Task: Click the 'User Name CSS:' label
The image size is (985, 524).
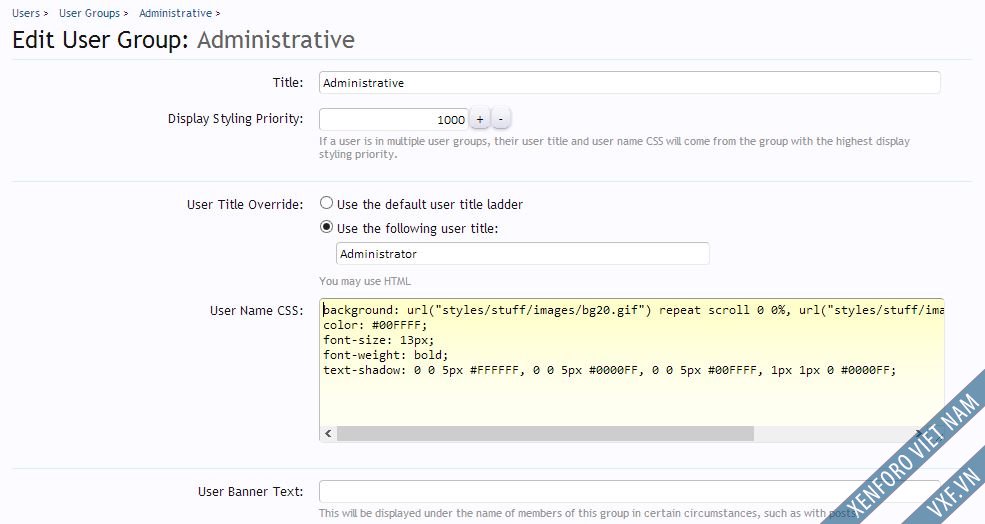Action: (x=256, y=311)
